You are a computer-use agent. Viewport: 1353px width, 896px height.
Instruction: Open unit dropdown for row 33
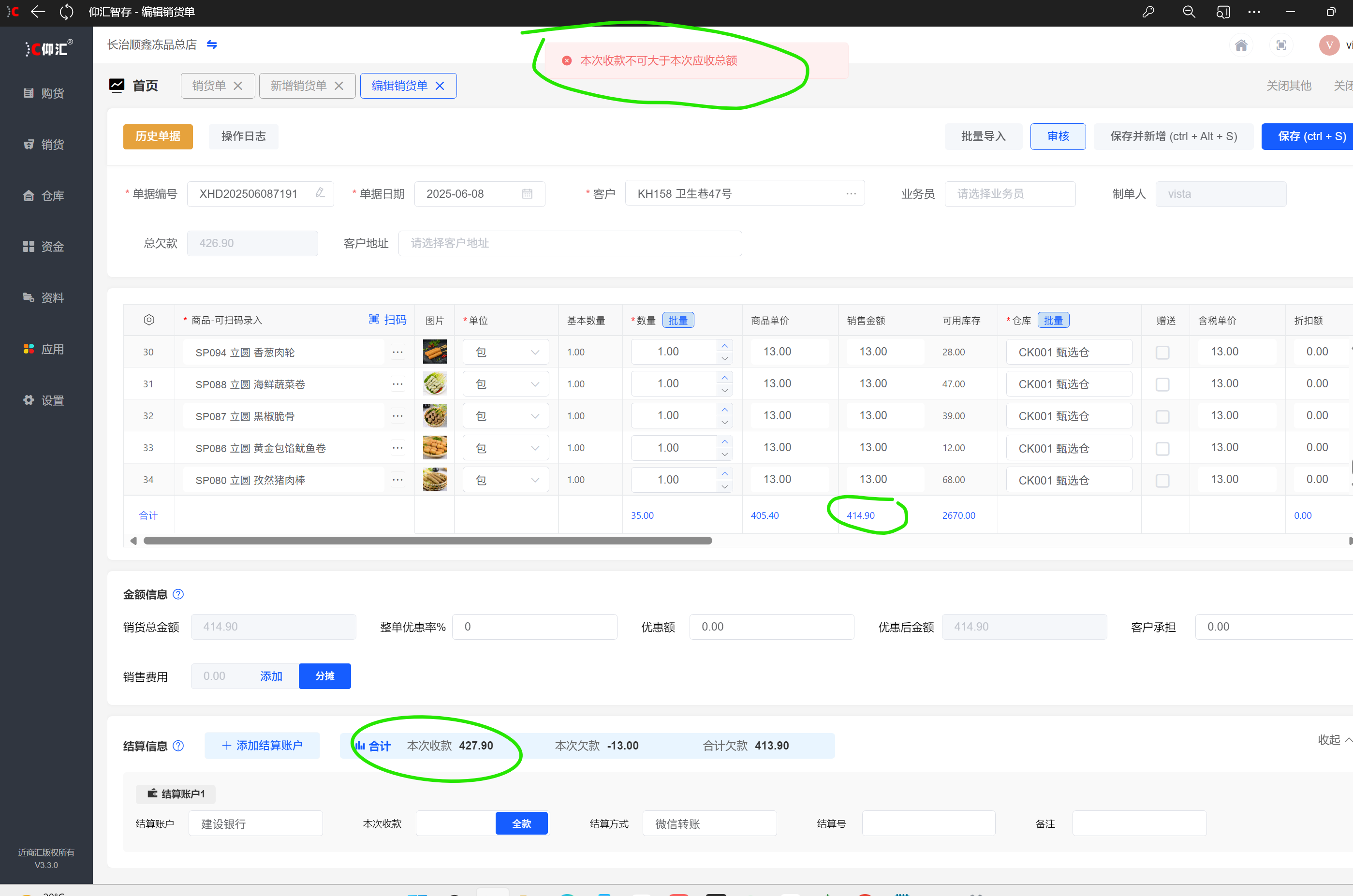505,448
